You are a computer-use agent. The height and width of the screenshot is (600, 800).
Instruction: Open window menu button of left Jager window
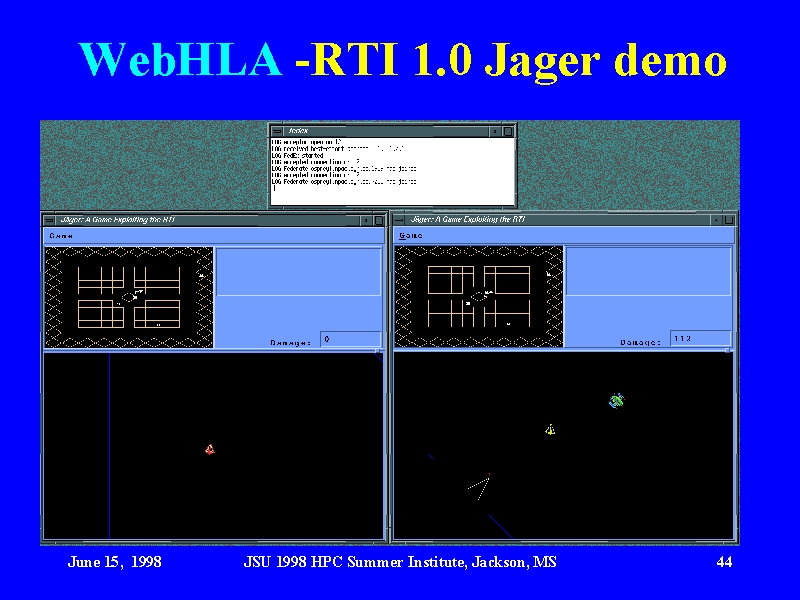pos(49,220)
